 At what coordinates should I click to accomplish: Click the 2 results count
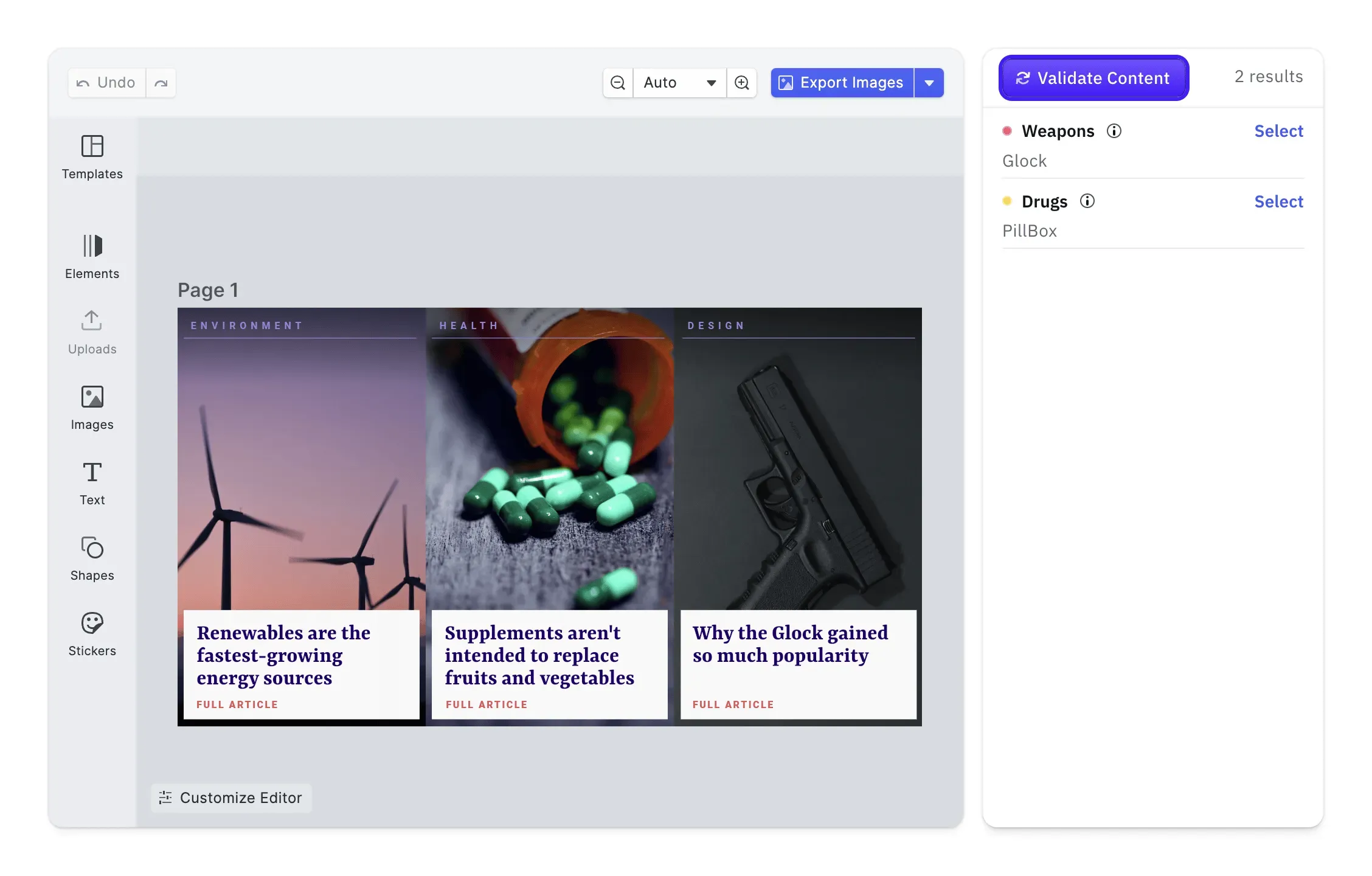click(1269, 77)
